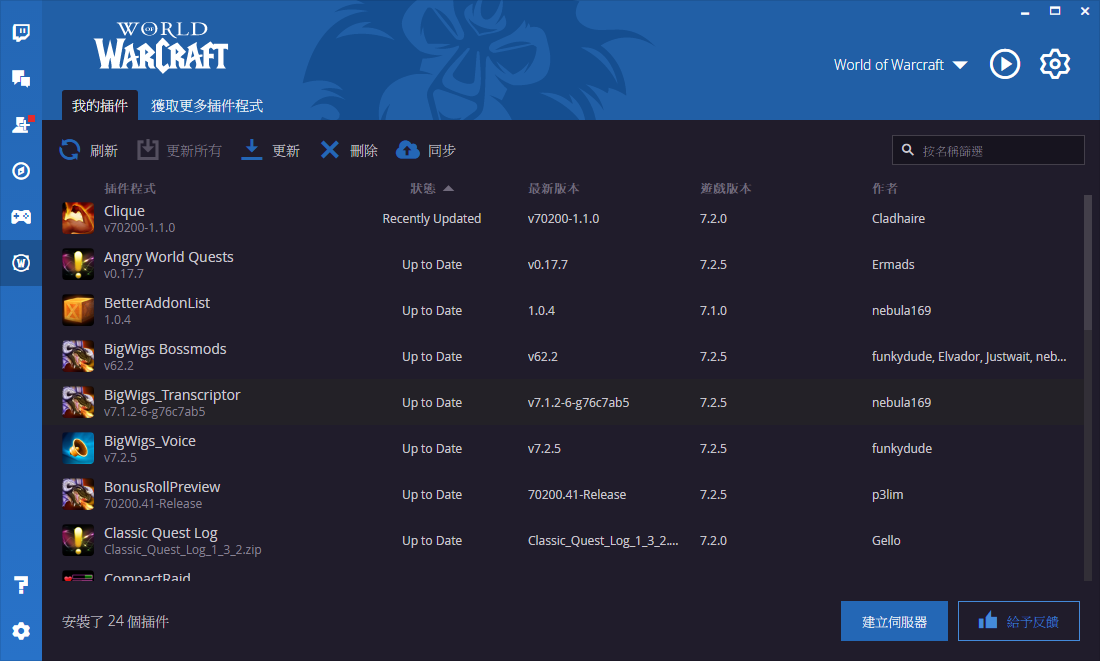Select the BonusRollPreview row name
The height and width of the screenshot is (661, 1100).
162,487
